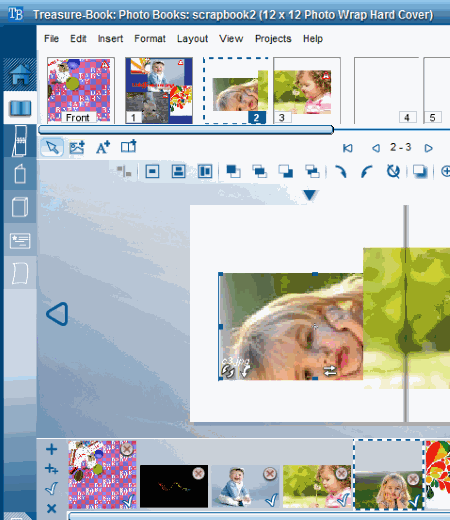Click the drop shadow icon

(420, 171)
